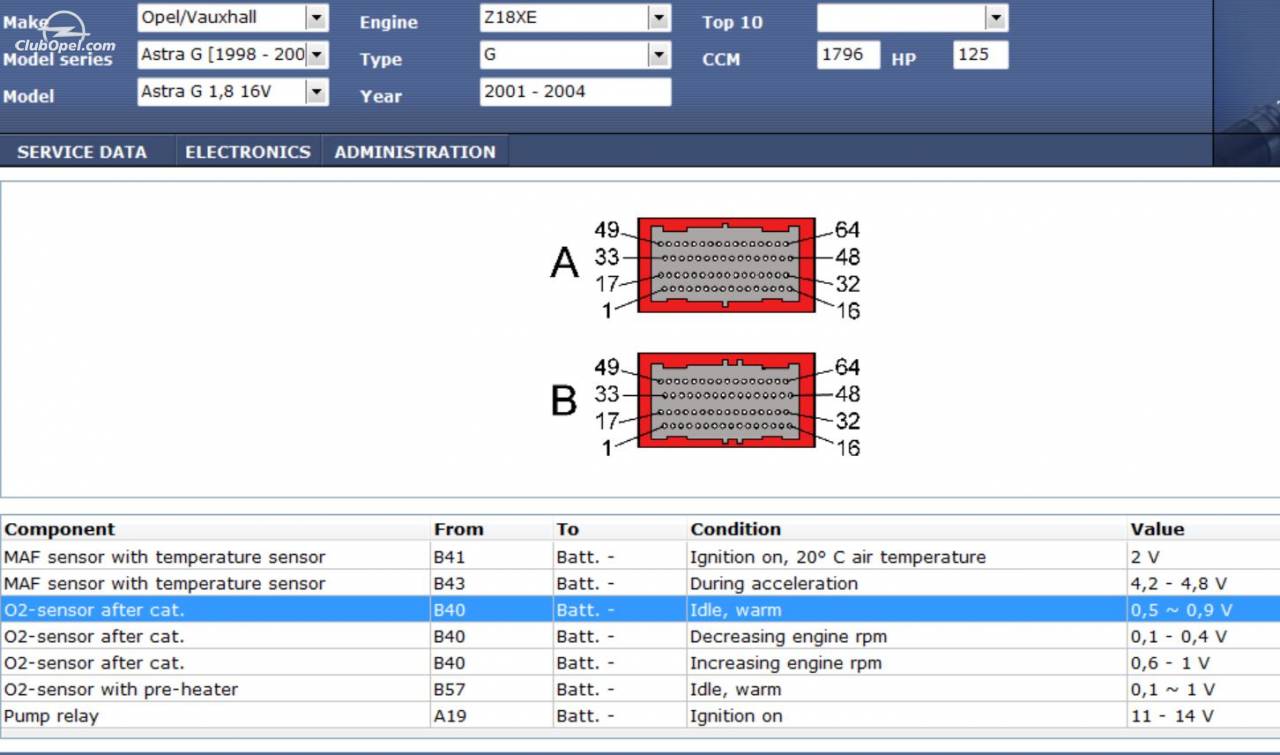This screenshot has width=1280, height=755.
Task: Click connector B diagram
Action: click(x=727, y=400)
